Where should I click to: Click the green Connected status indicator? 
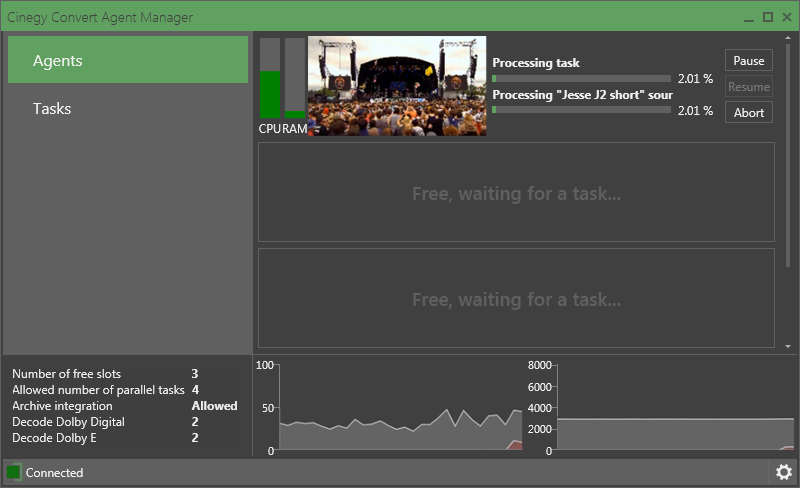pyautogui.click(x=14, y=472)
